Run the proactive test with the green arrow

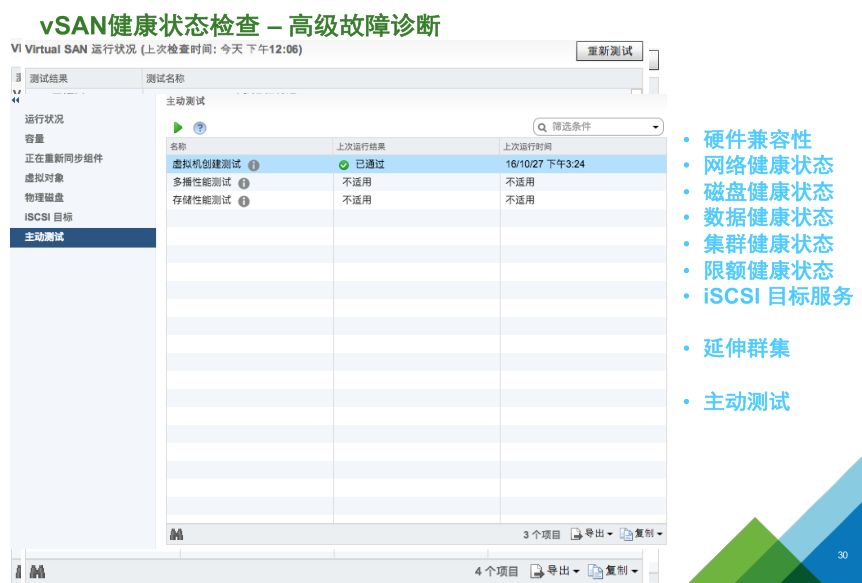[178, 127]
